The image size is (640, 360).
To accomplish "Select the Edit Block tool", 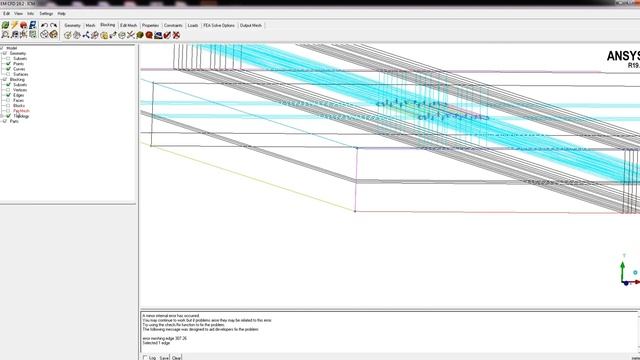I will point(95,36).
